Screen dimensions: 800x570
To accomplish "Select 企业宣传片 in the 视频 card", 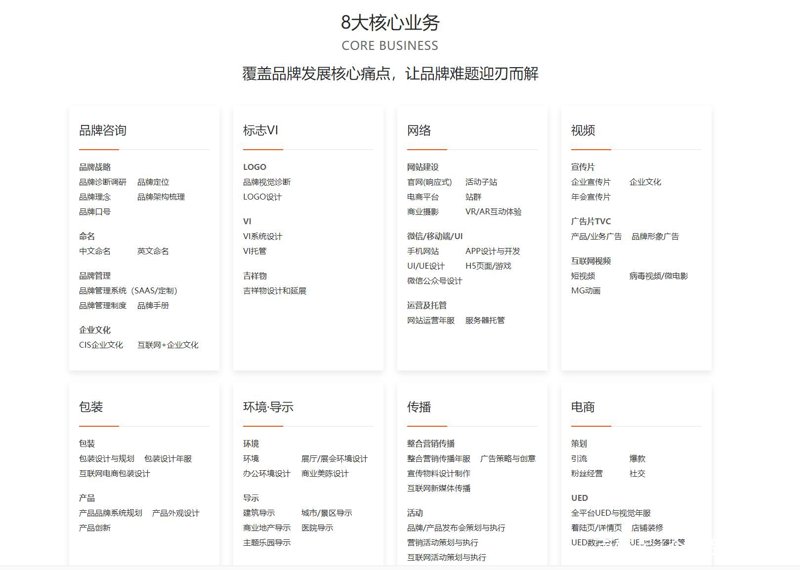I will coord(591,182).
